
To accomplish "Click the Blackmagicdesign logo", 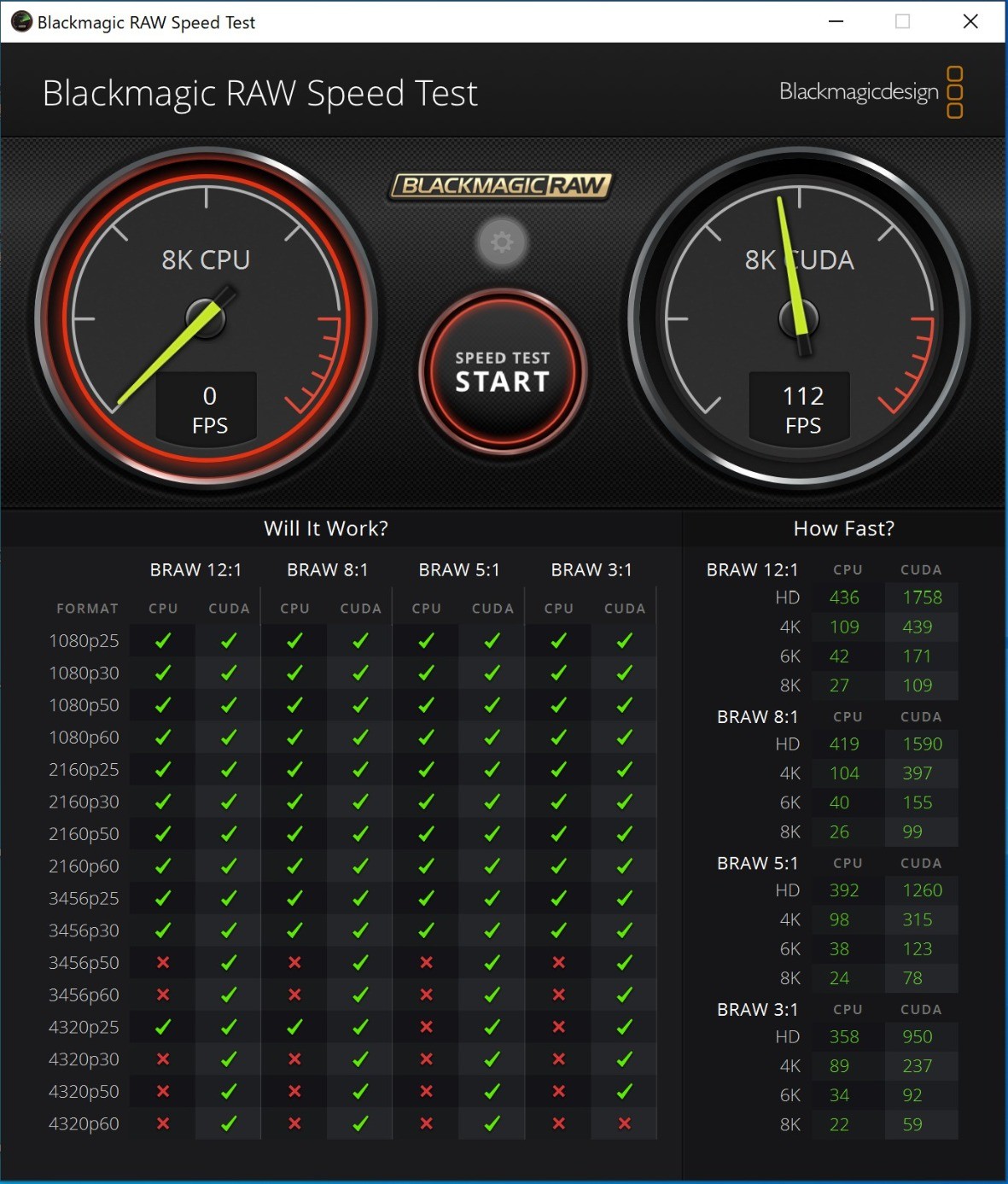I will 871,92.
